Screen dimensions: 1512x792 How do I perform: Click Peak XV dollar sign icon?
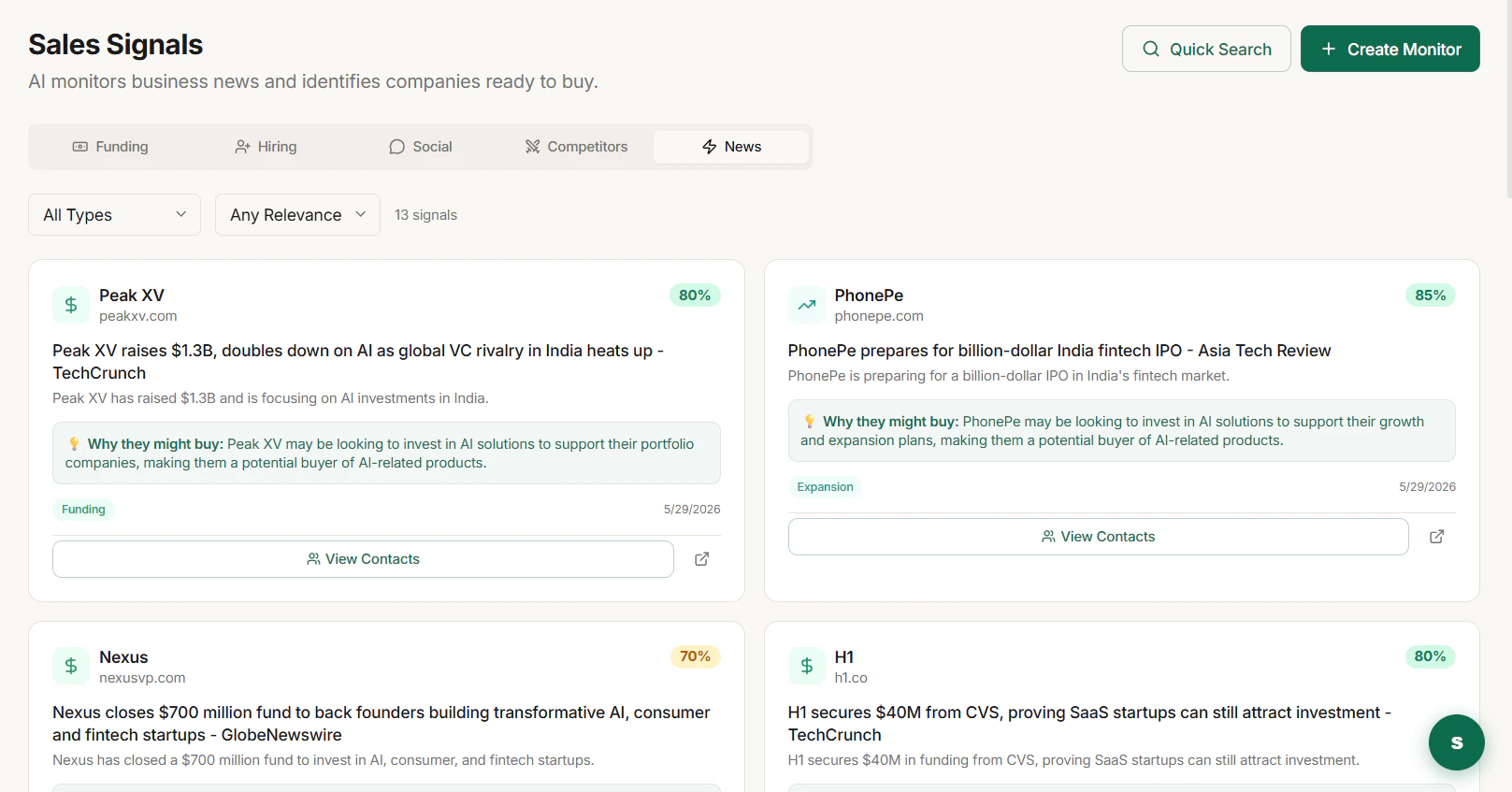(71, 305)
